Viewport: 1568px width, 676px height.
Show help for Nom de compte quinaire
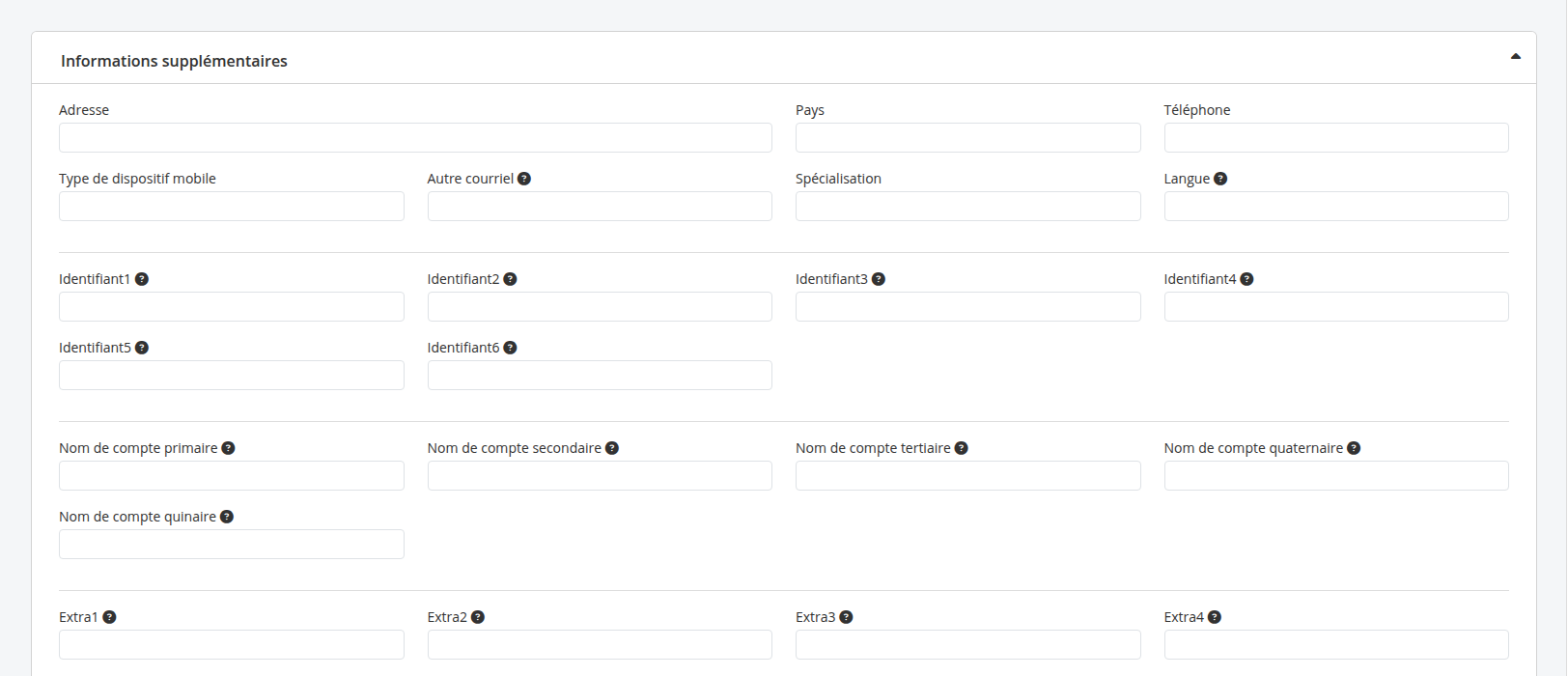coord(227,517)
